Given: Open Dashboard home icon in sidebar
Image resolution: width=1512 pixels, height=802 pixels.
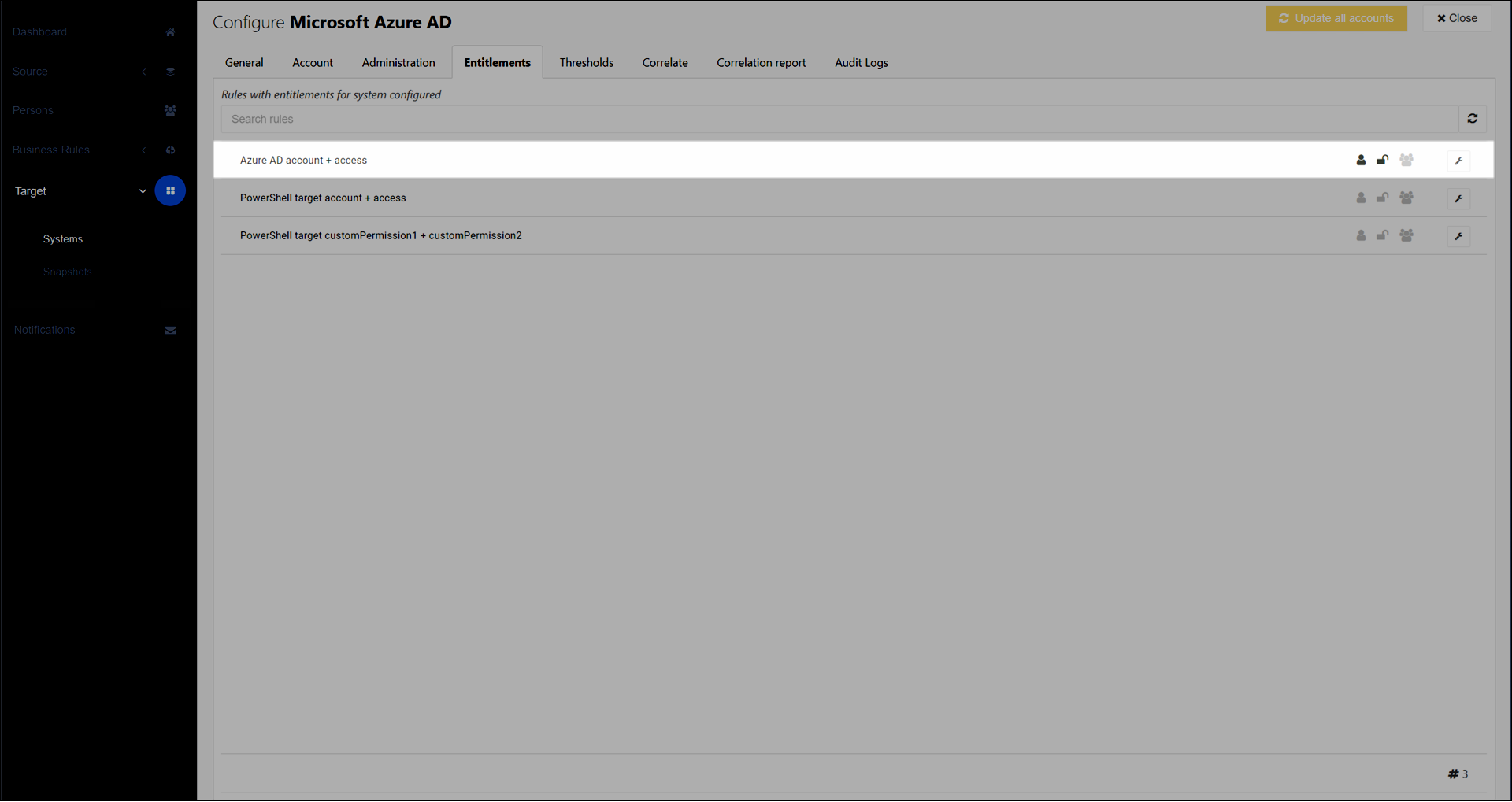Looking at the screenshot, I should point(170,32).
